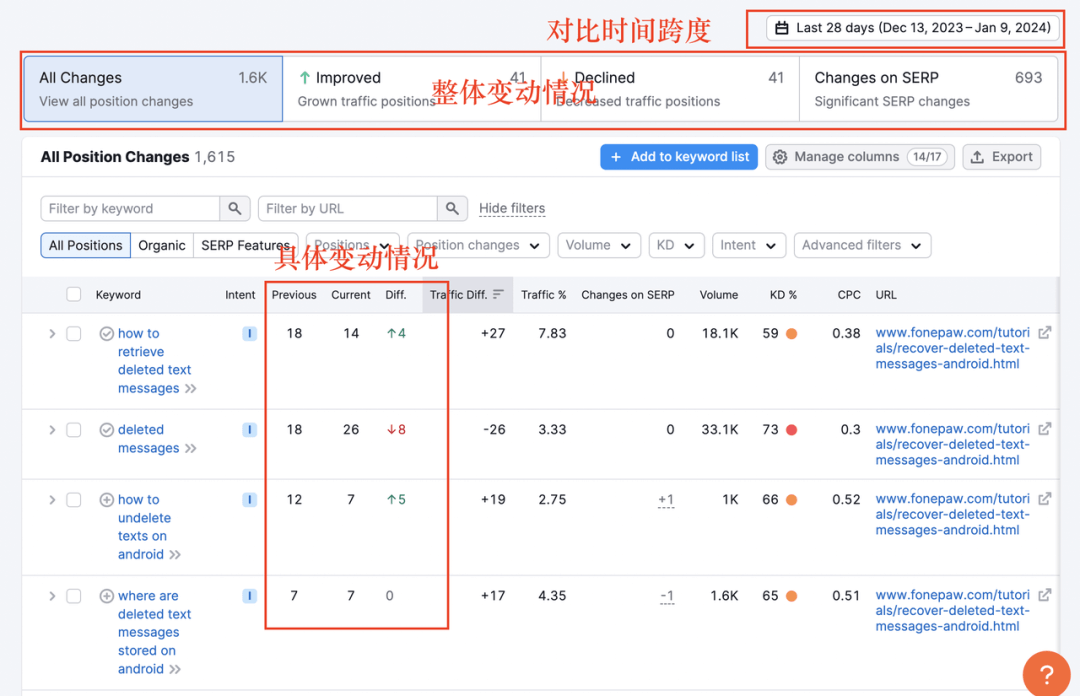Click Traffic Diff. column sort icon
The image size is (1080, 696).
(x=498, y=295)
